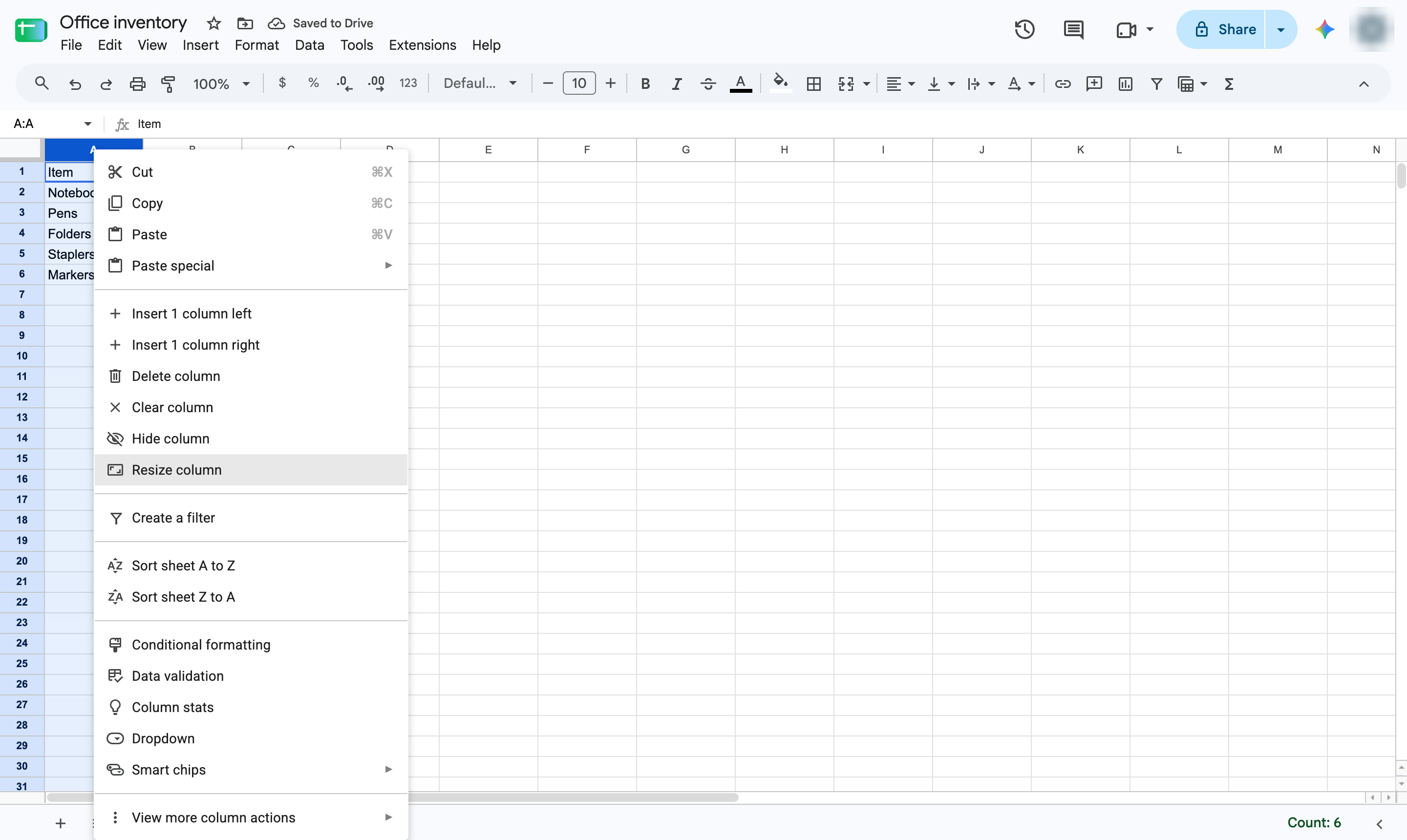
Task: Expand Paste special submenu
Action: click(x=251, y=266)
